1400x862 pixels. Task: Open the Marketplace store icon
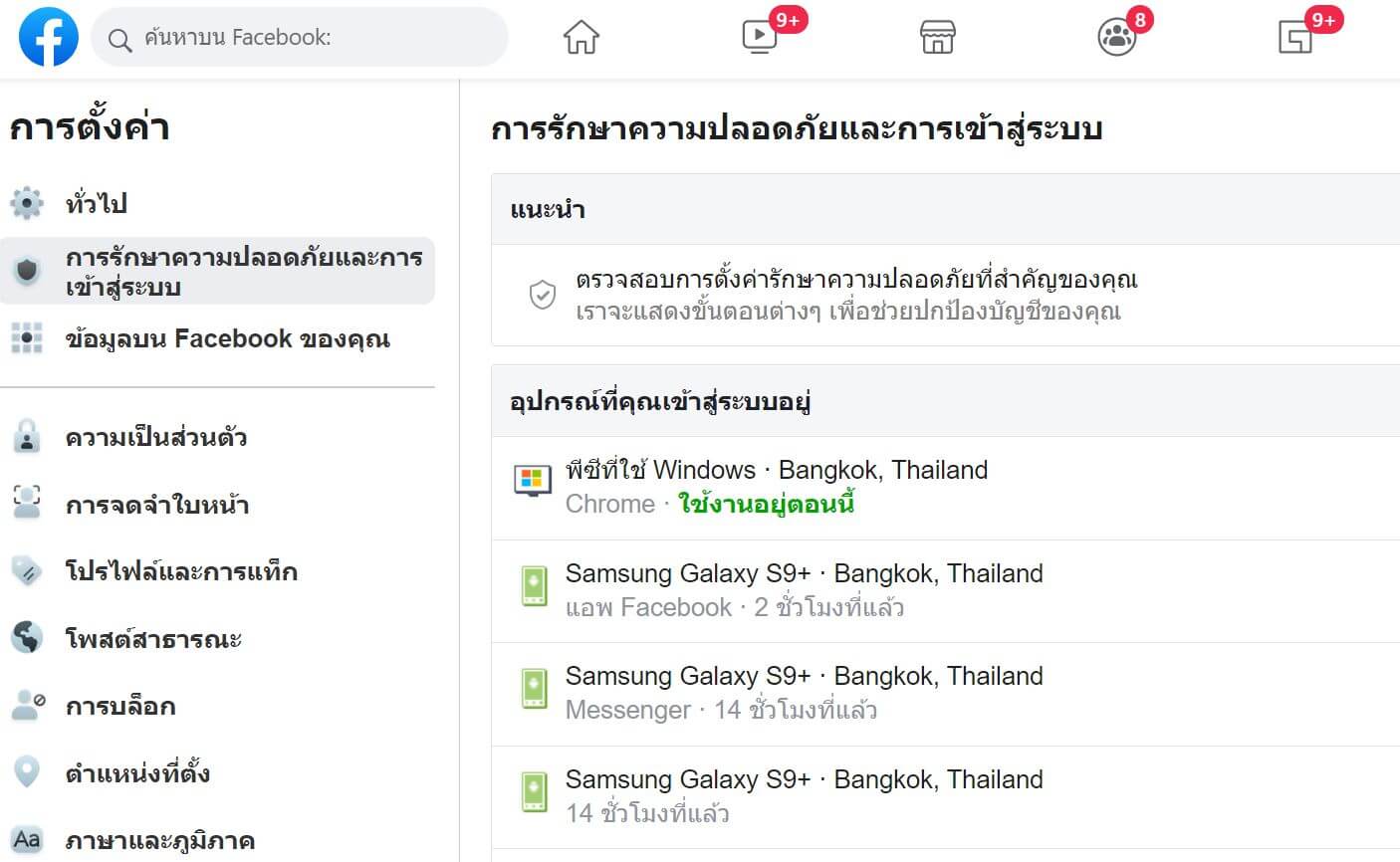(x=938, y=38)
